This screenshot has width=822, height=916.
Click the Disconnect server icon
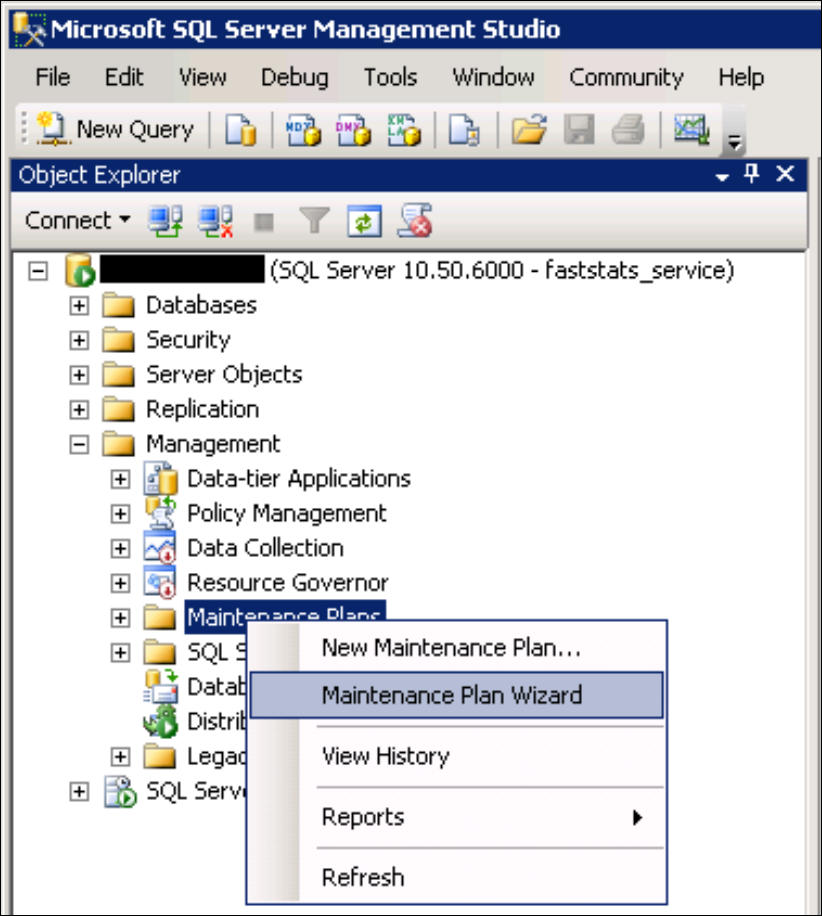tap(216, 221)
